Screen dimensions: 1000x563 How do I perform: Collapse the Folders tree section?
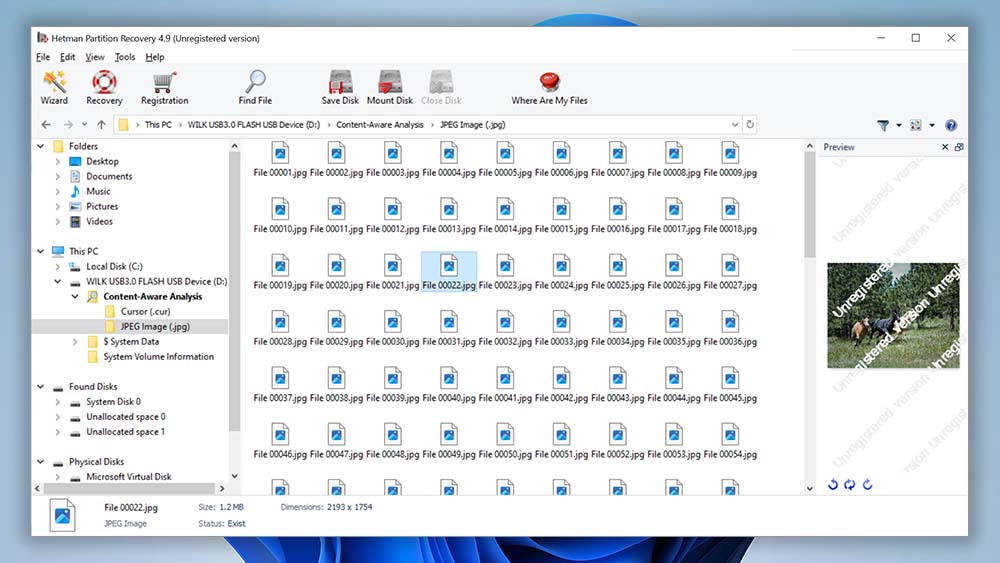41,147
